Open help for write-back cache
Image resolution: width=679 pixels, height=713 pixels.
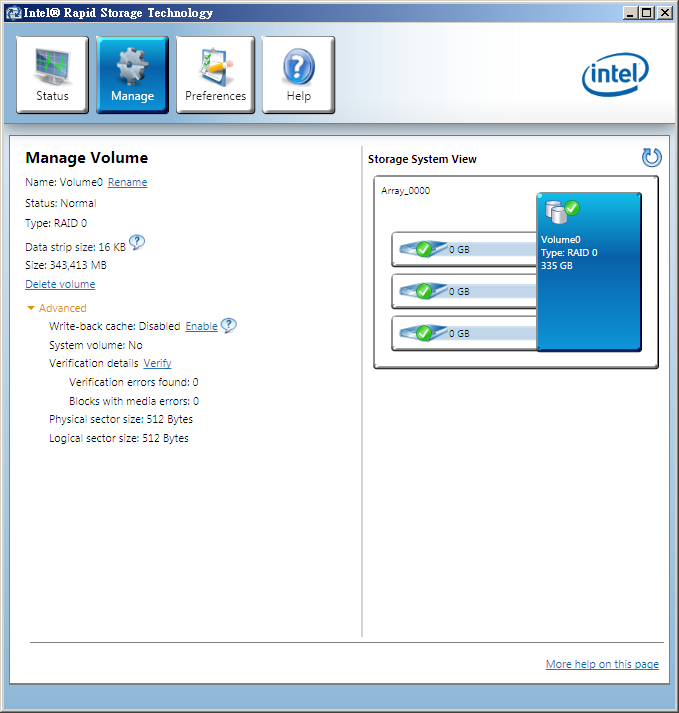228,326
